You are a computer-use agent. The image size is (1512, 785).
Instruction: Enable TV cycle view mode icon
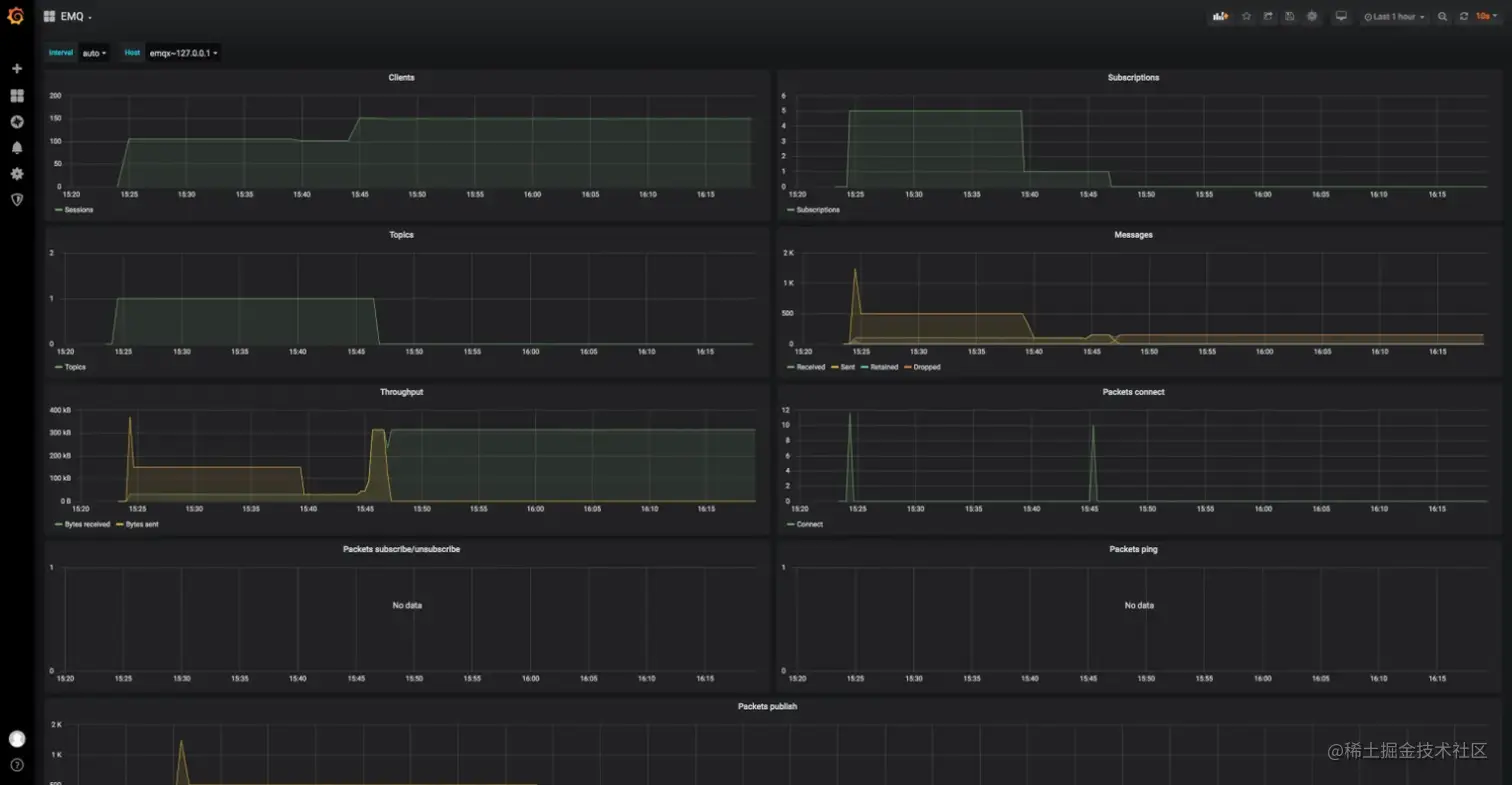pyautogui.click(x=1340, y=16)
